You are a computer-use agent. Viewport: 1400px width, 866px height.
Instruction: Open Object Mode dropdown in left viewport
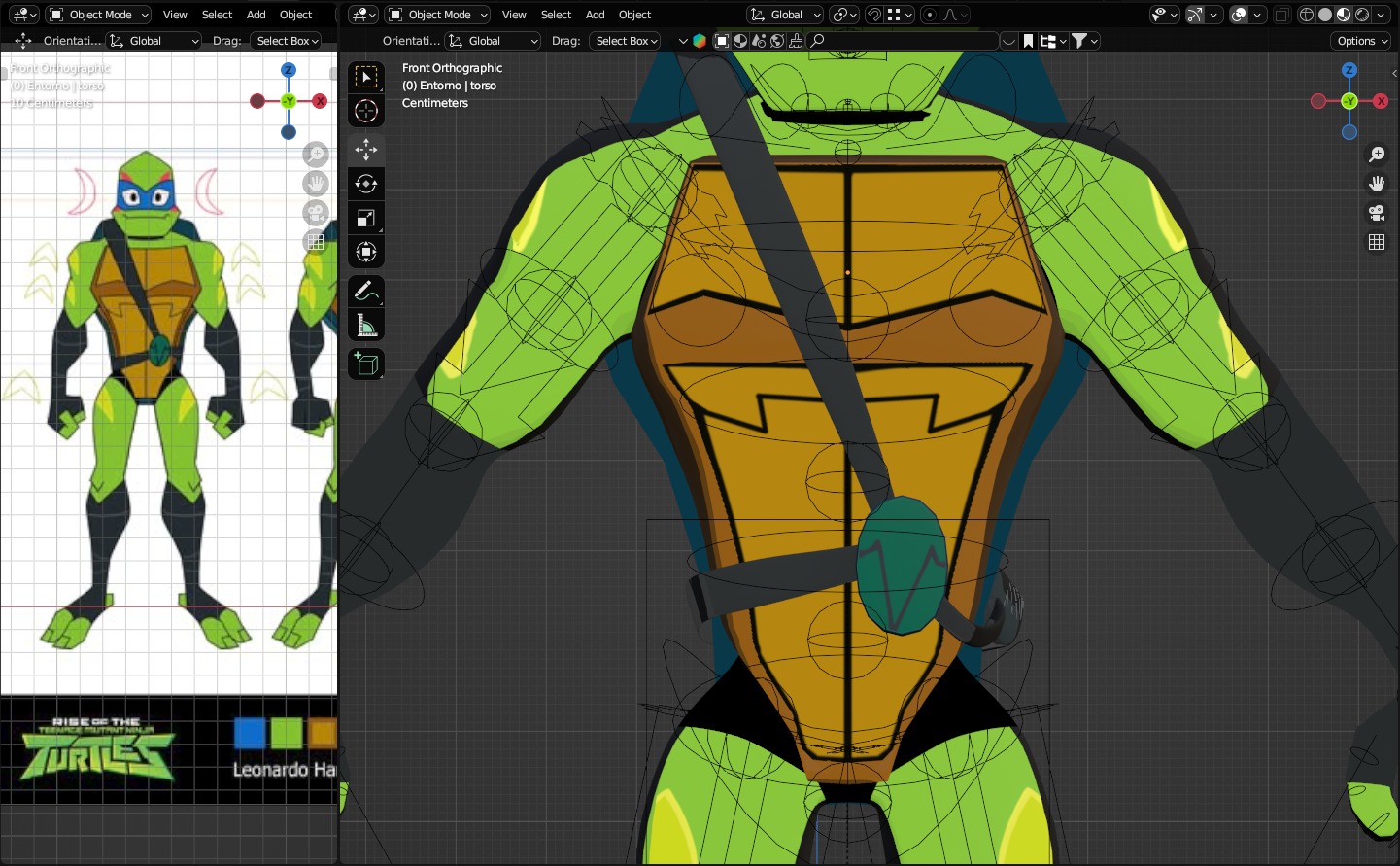pyautogui.click(x=98, y=15)
